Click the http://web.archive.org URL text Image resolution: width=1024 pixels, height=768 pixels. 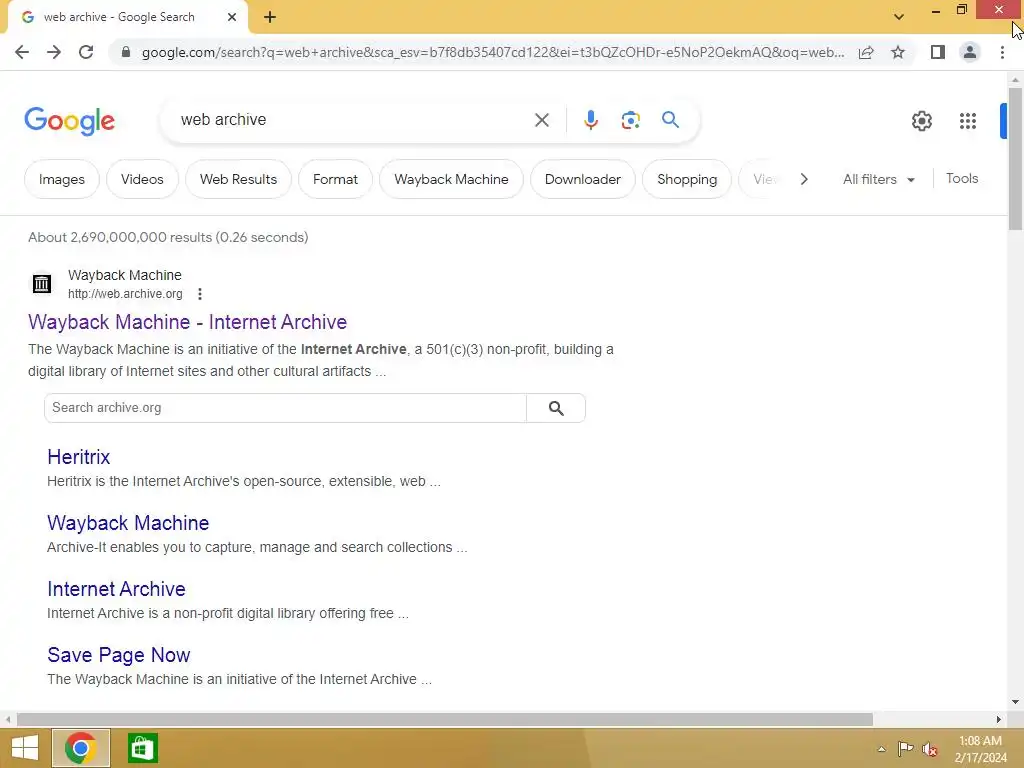(125, 294)
